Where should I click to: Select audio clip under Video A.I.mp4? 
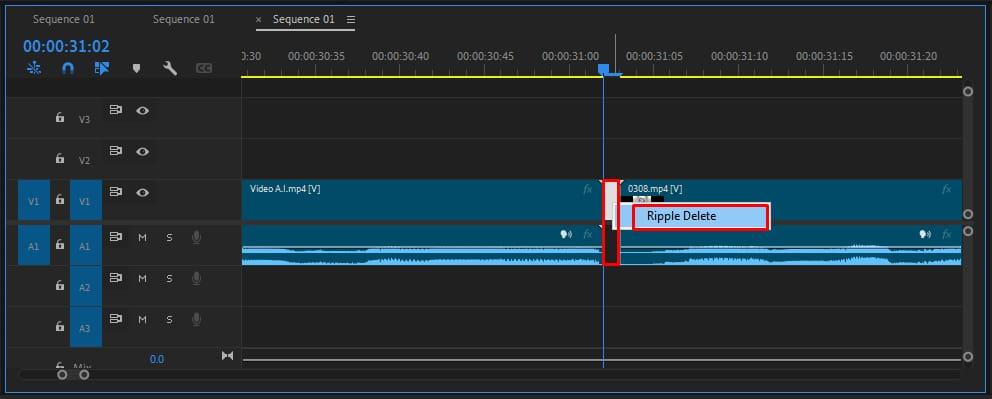(422, 245)
